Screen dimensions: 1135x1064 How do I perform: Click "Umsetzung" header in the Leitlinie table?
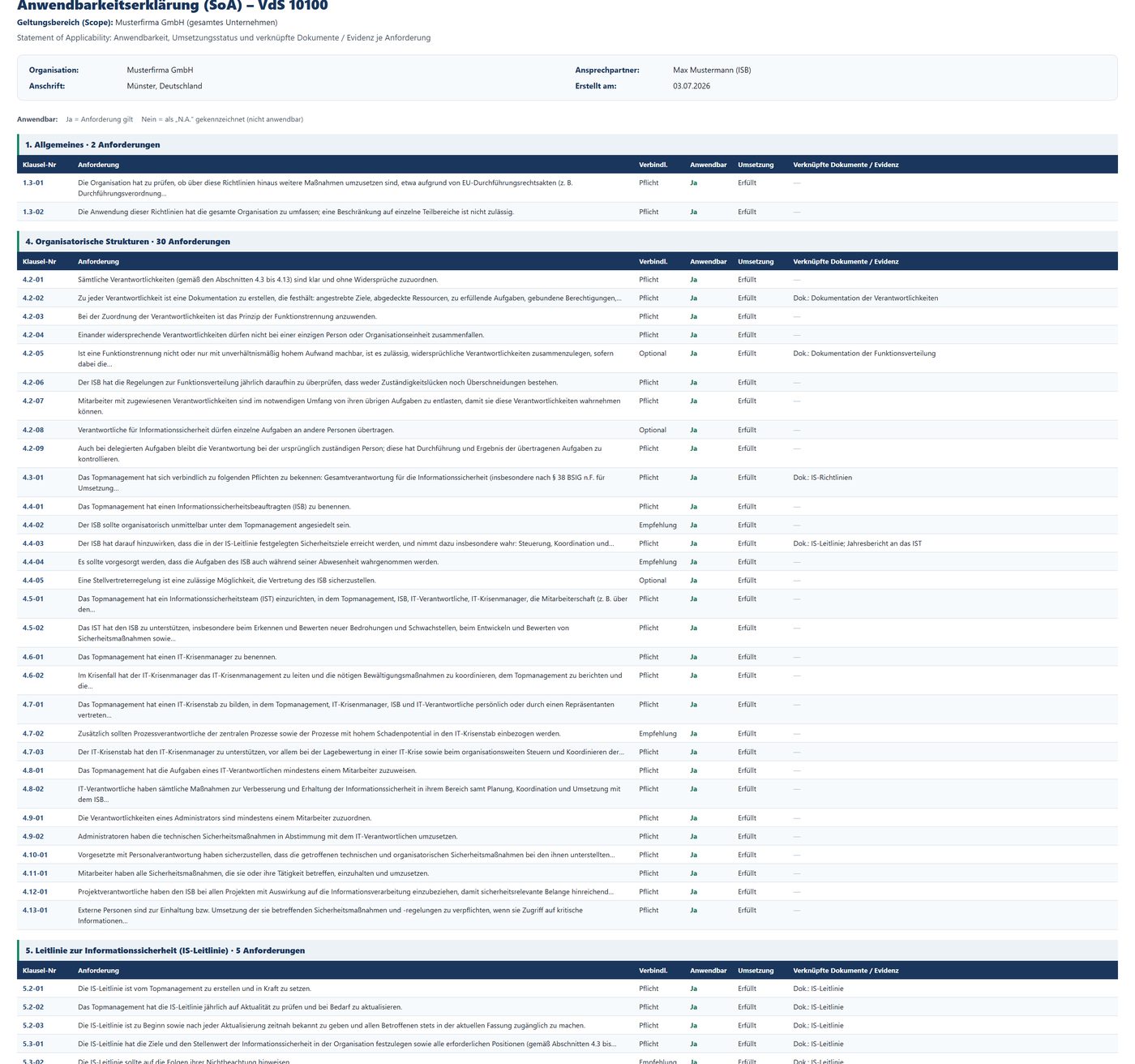pos(756,971)
